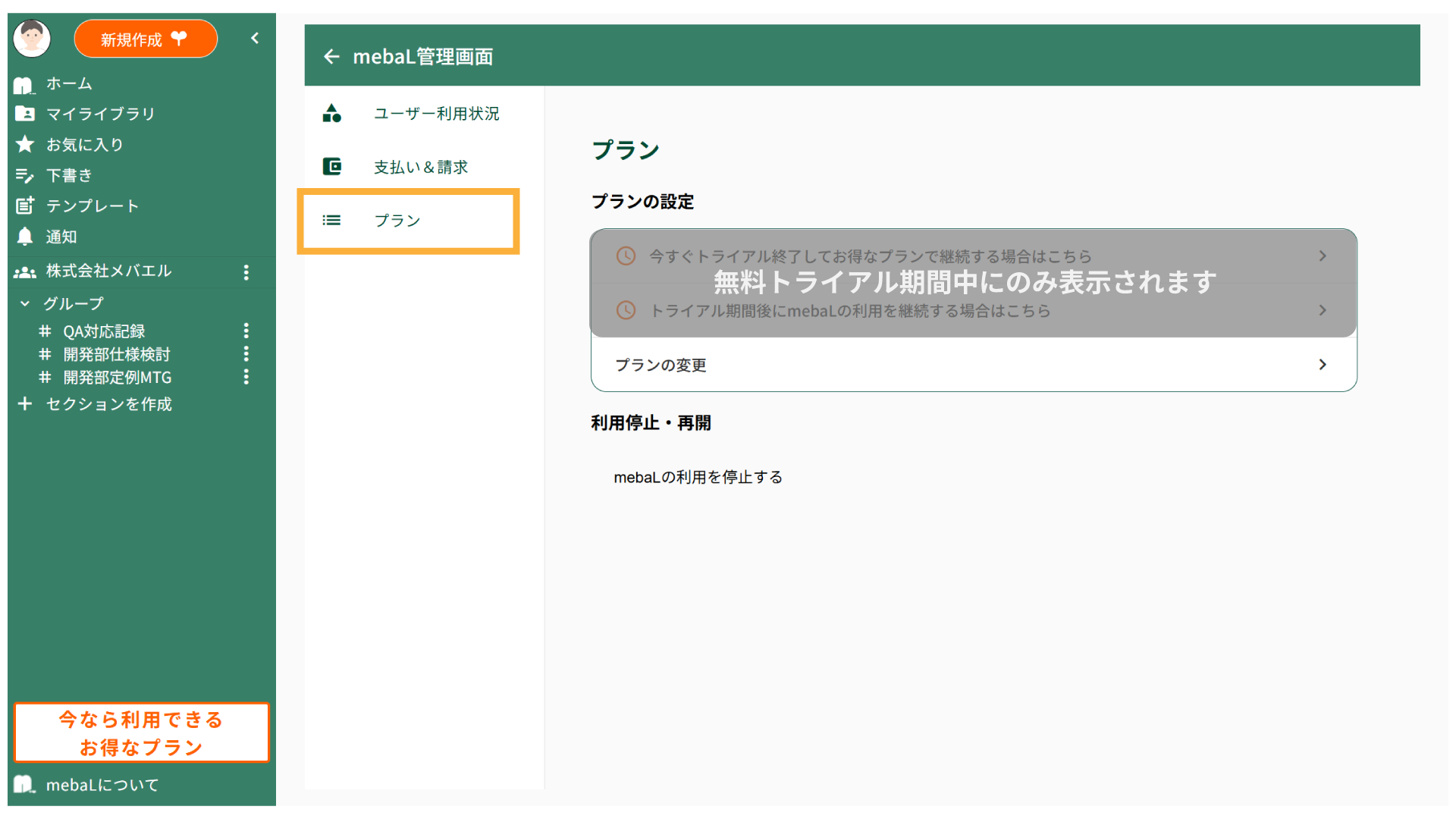1456x819 pixels.
Task: Open 下書き drafts icon
Action: [25, 175]
